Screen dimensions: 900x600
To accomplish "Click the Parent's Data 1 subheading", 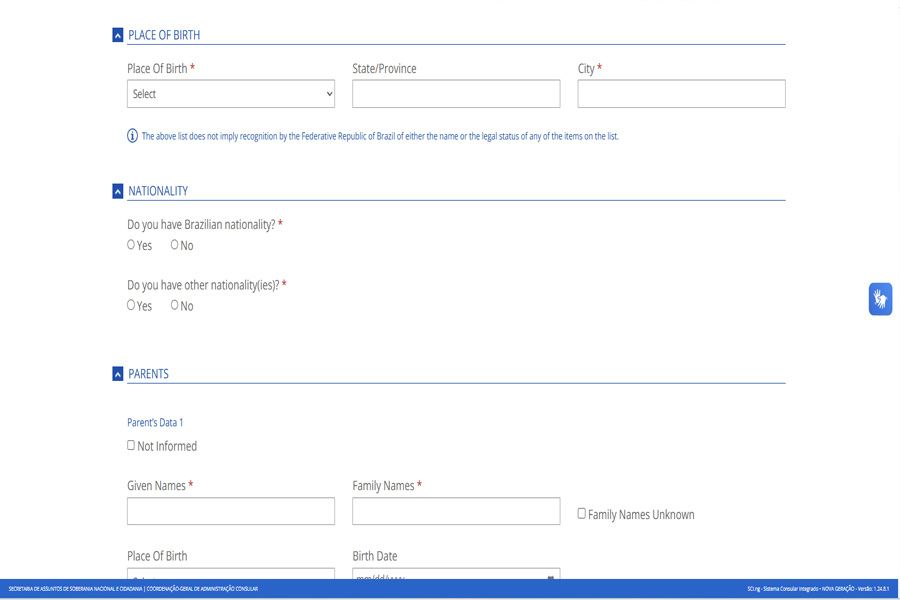I will pyautogui.click(x=155, y=423).
